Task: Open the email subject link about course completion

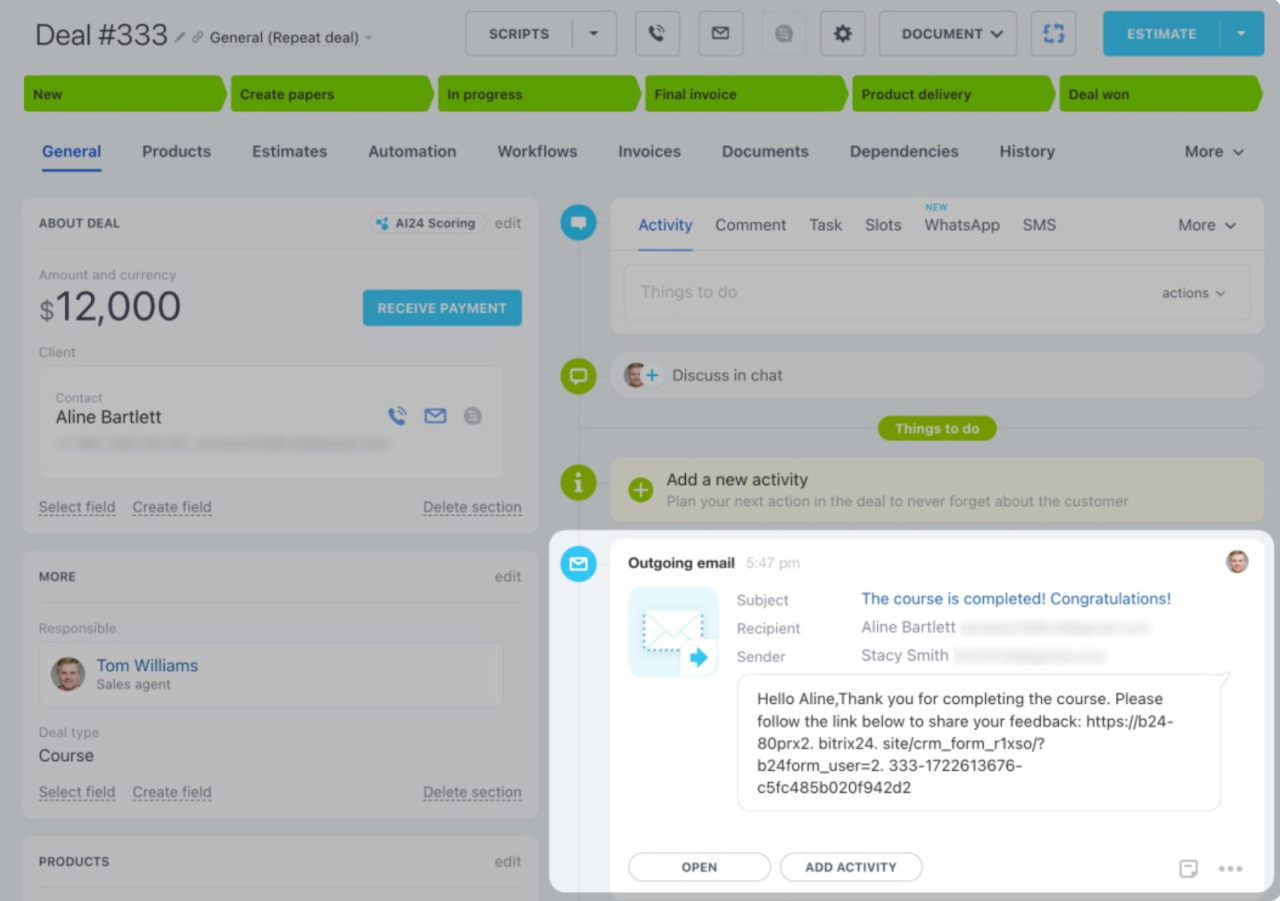Action: pos(1015,599)
